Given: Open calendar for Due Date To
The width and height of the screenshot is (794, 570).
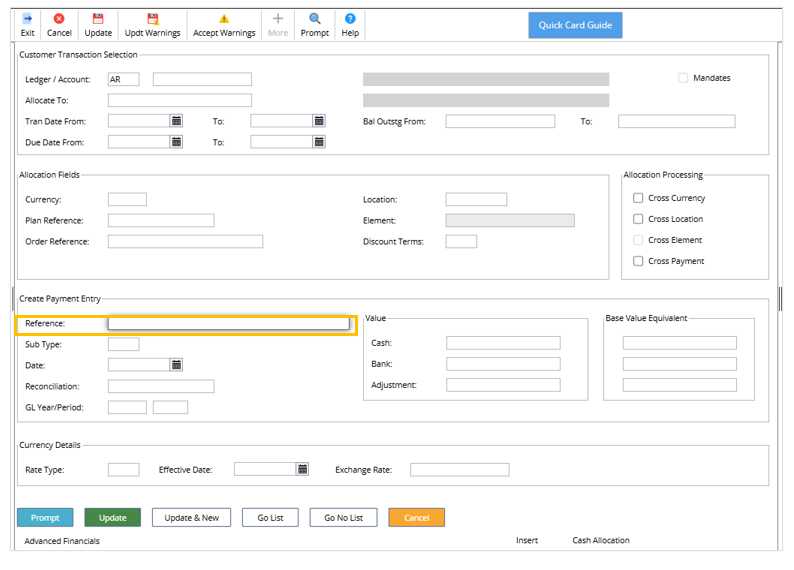Looking at the screenshot, I should (x=319, y=142).
